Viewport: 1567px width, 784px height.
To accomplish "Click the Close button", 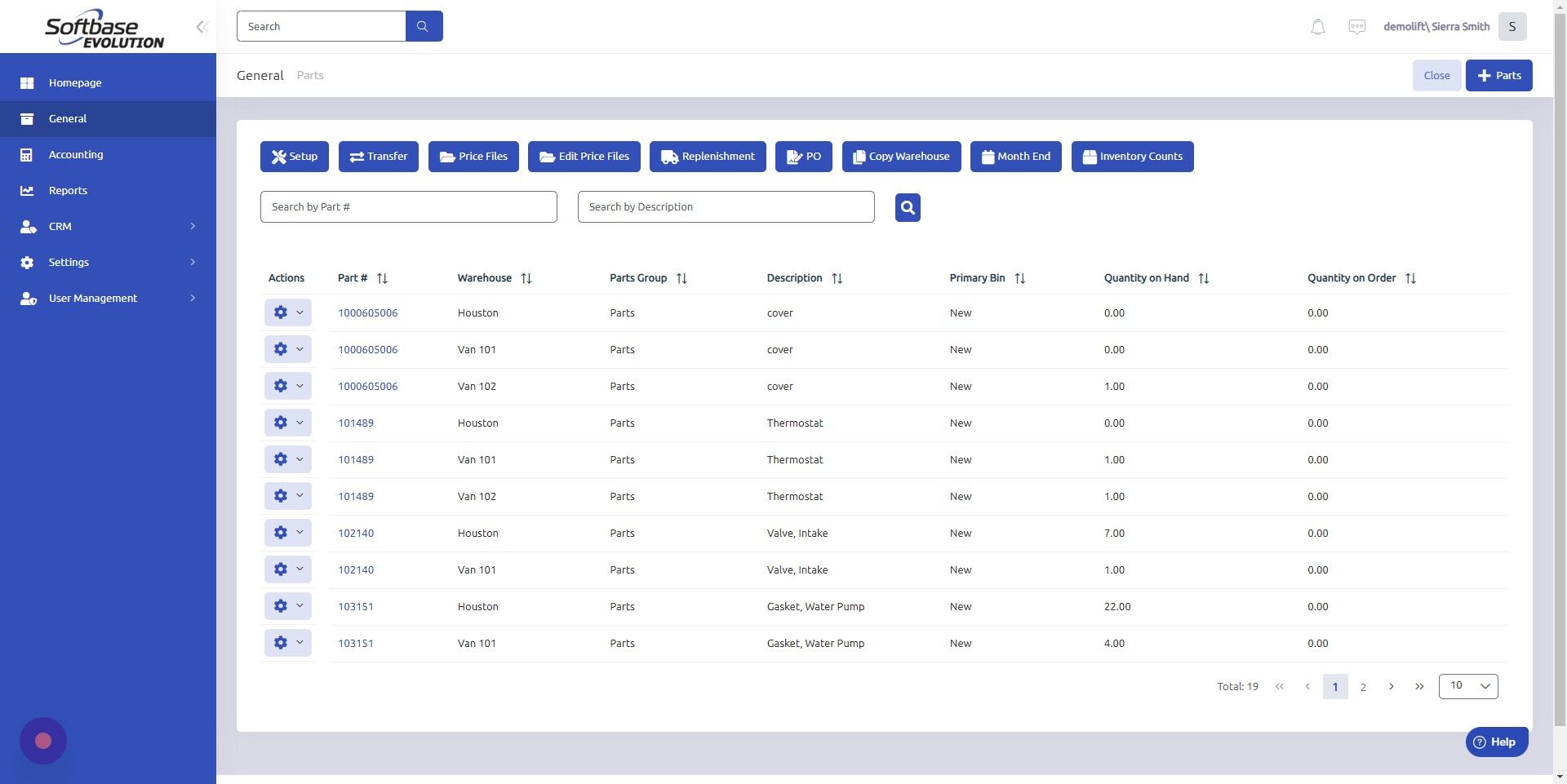I will 1436,75.
